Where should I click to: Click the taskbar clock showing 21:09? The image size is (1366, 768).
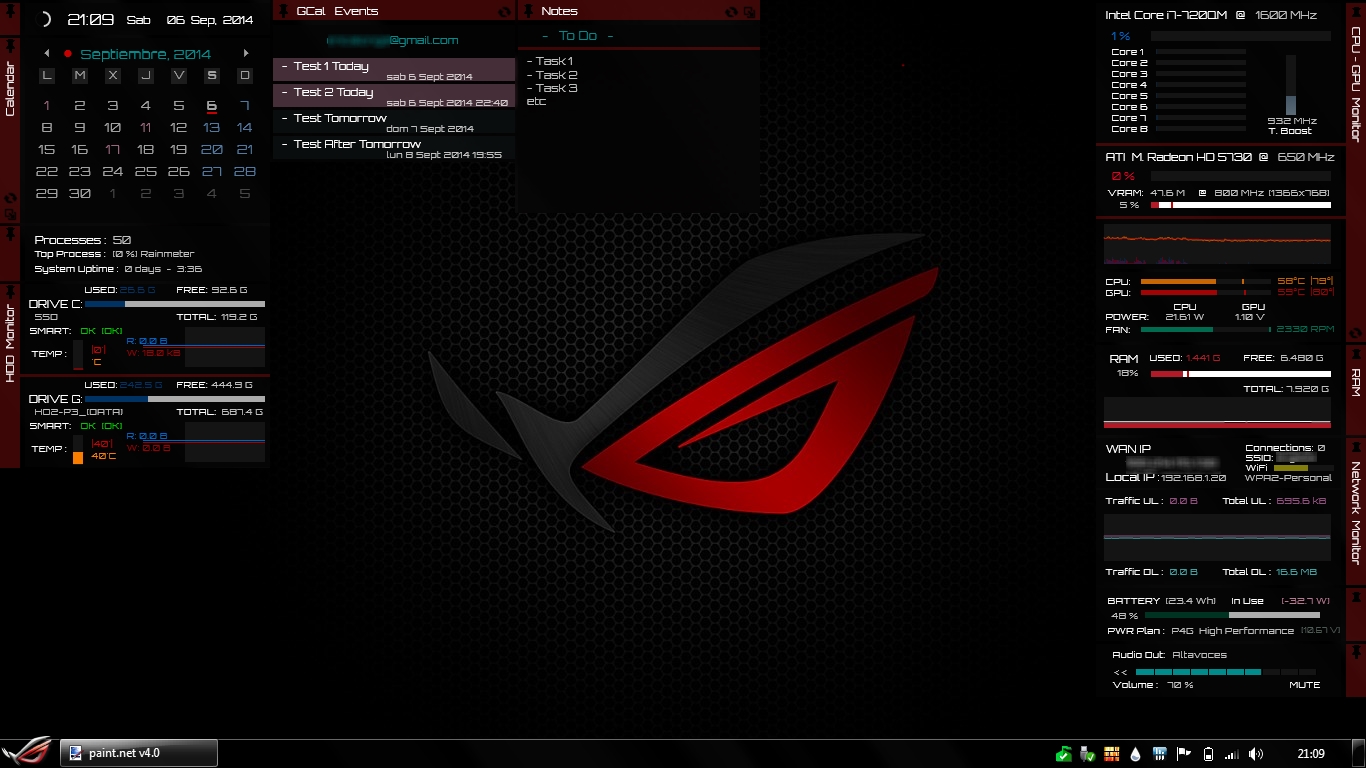[1311, 754]
